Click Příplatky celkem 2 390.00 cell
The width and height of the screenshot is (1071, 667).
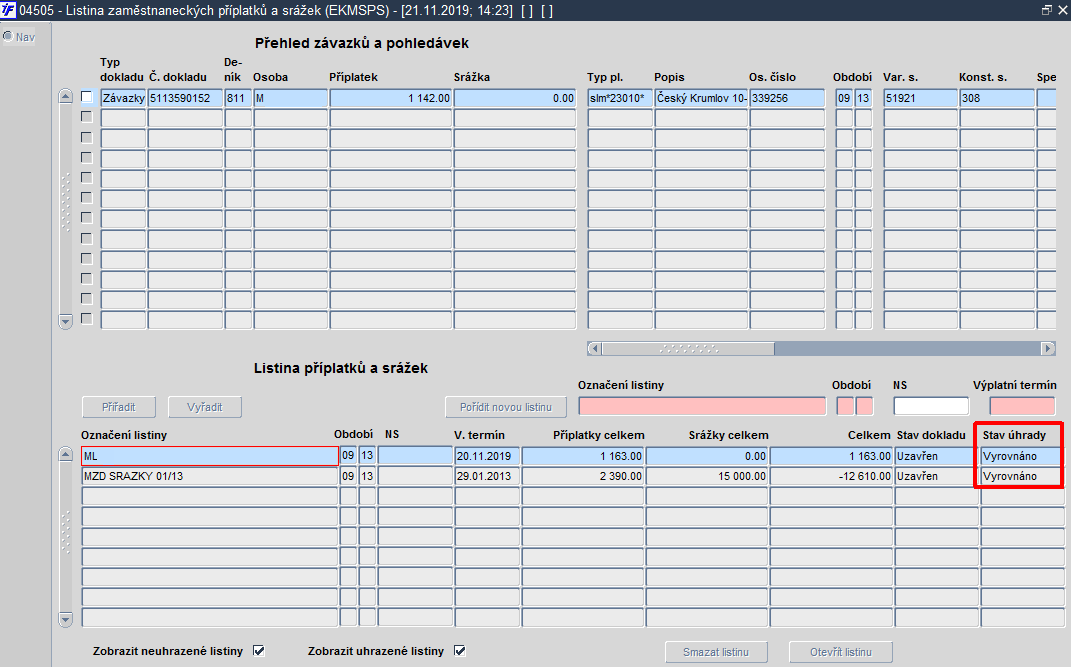pos(583,477)
